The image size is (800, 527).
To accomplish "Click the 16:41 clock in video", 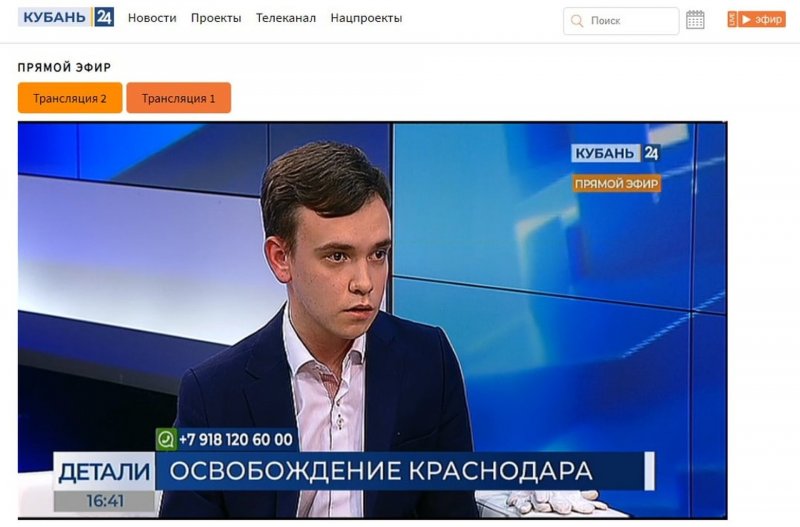I will [x=105, y=501].
